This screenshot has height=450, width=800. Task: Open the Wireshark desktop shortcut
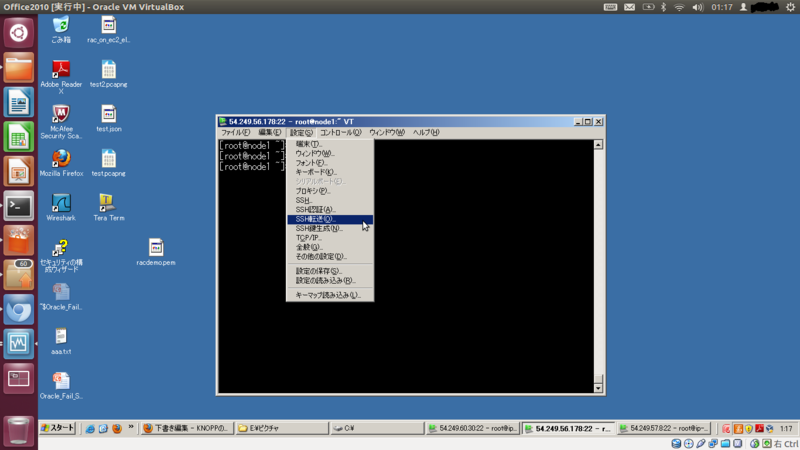click(61, 207)
